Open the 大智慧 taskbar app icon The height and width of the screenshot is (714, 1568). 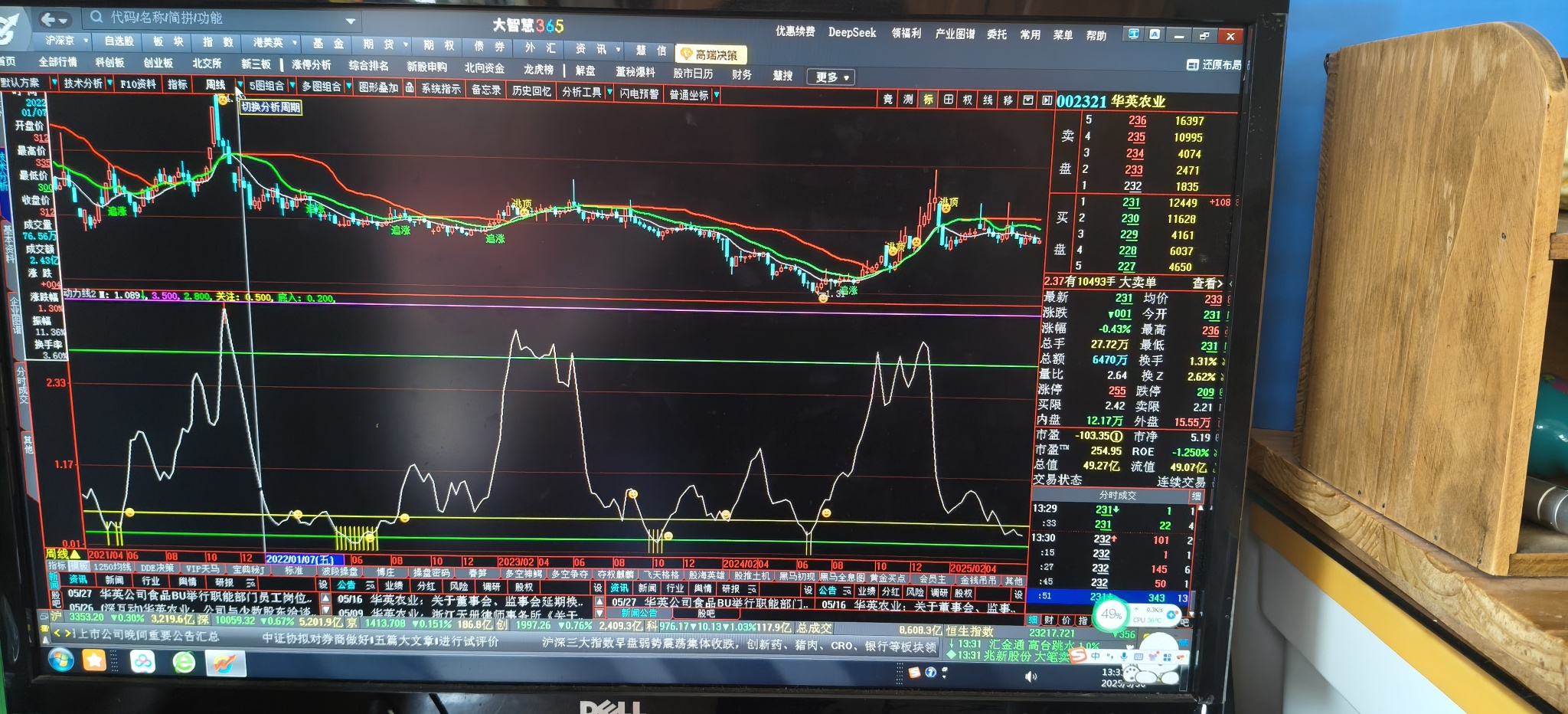[x=225, y=663]
